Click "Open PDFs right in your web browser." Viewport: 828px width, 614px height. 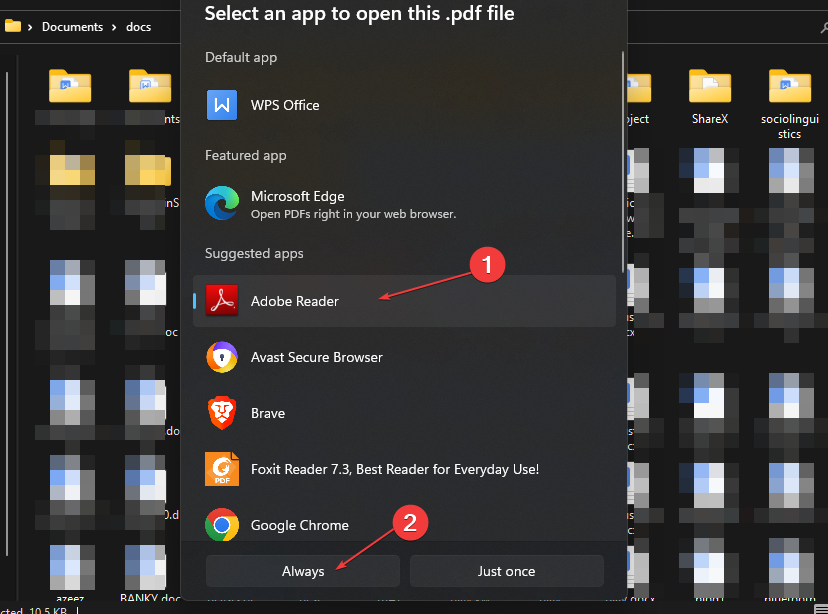(x=353, y=214)
